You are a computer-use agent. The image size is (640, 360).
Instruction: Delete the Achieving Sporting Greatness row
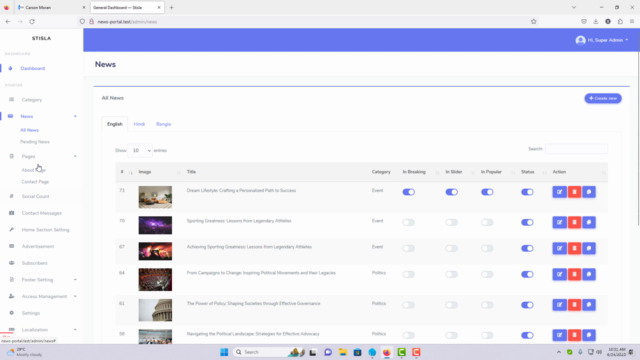click(x=574, y=248)
